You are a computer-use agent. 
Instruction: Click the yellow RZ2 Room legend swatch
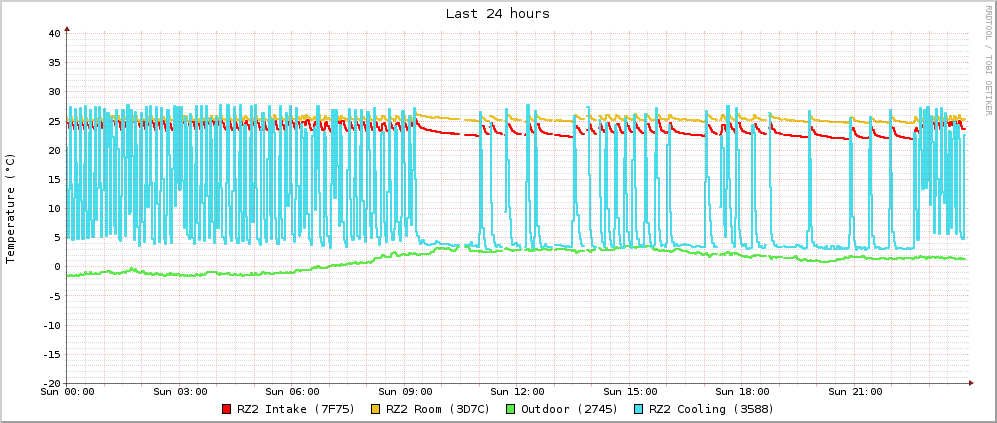[375, 409]
